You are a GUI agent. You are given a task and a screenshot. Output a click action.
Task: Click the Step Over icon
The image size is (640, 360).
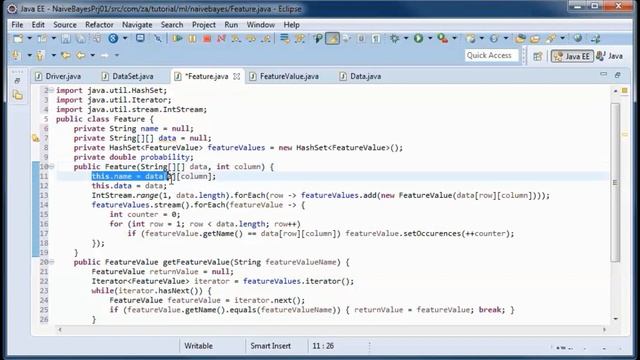tap(251, 39)
